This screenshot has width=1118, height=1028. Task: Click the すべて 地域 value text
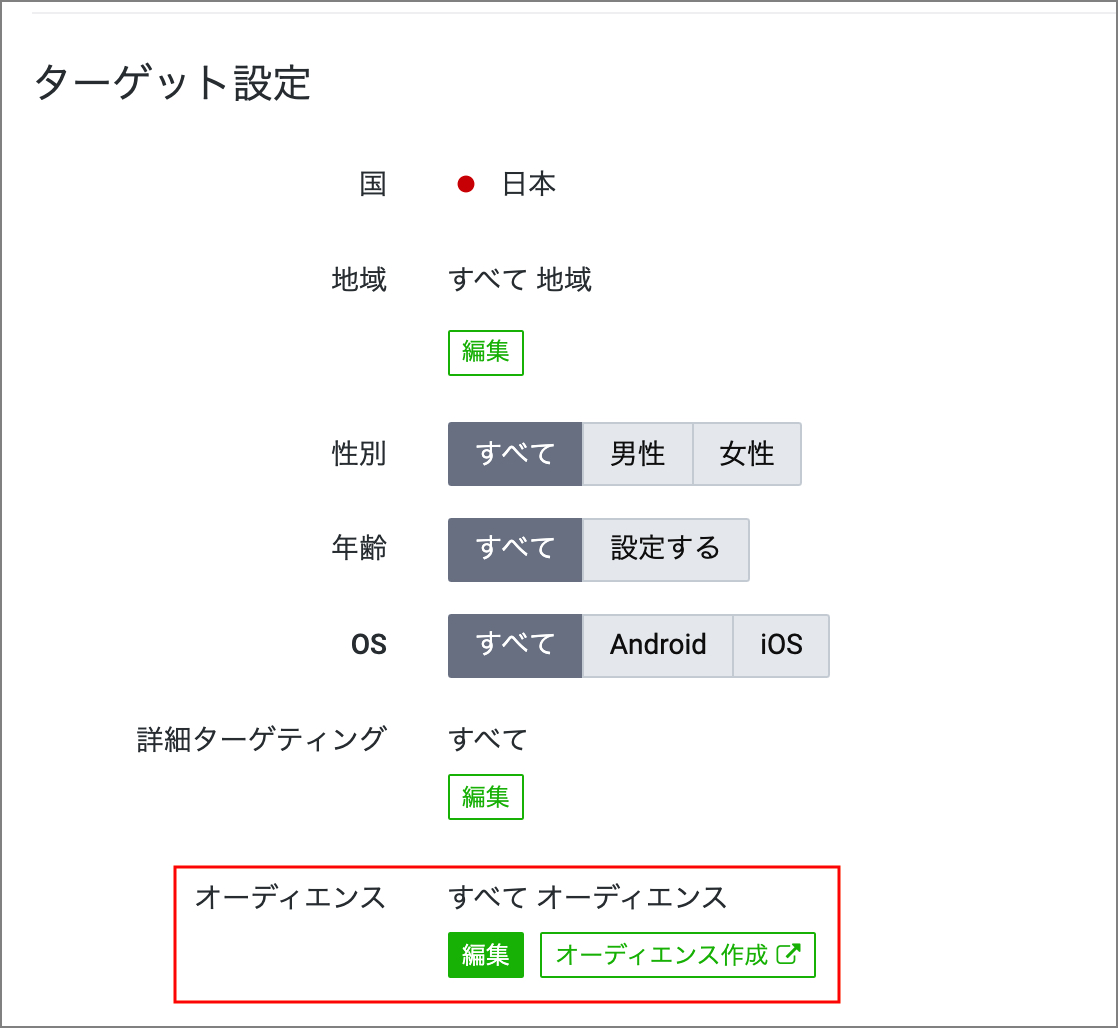[x=520, y=280]
